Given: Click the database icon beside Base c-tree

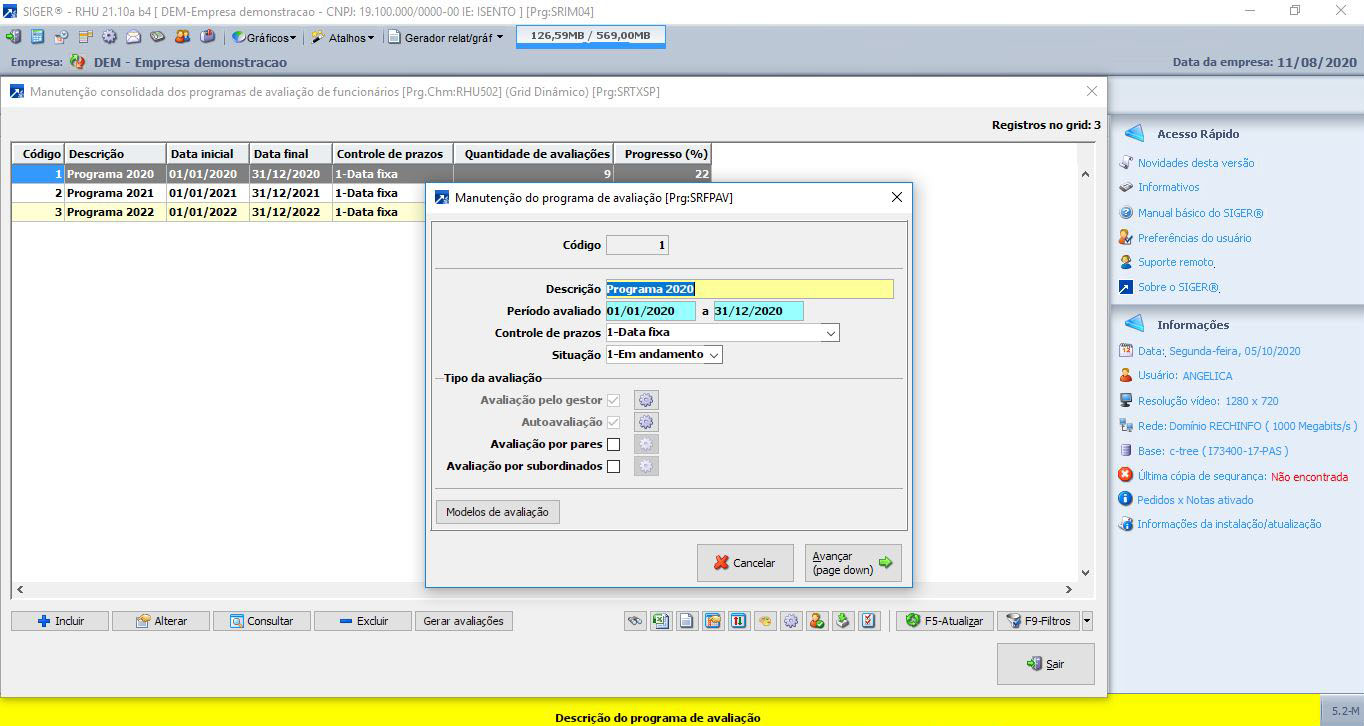Looking at the screenshot, I should tap(1126, 450).
